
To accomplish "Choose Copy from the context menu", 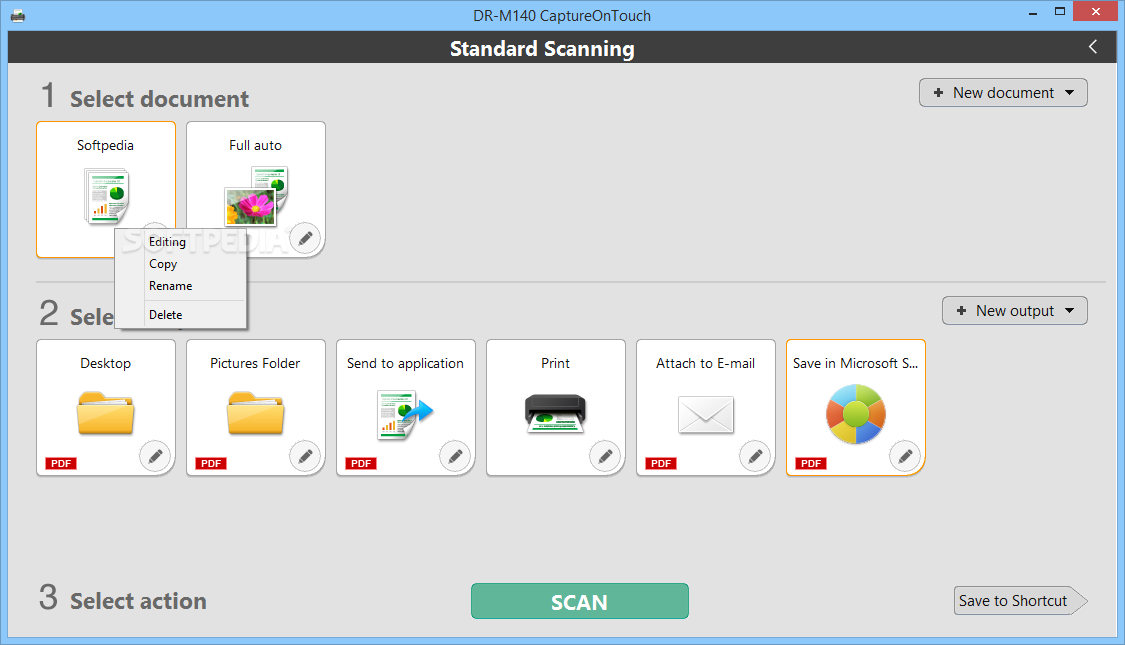I will (x=163, y=264).
